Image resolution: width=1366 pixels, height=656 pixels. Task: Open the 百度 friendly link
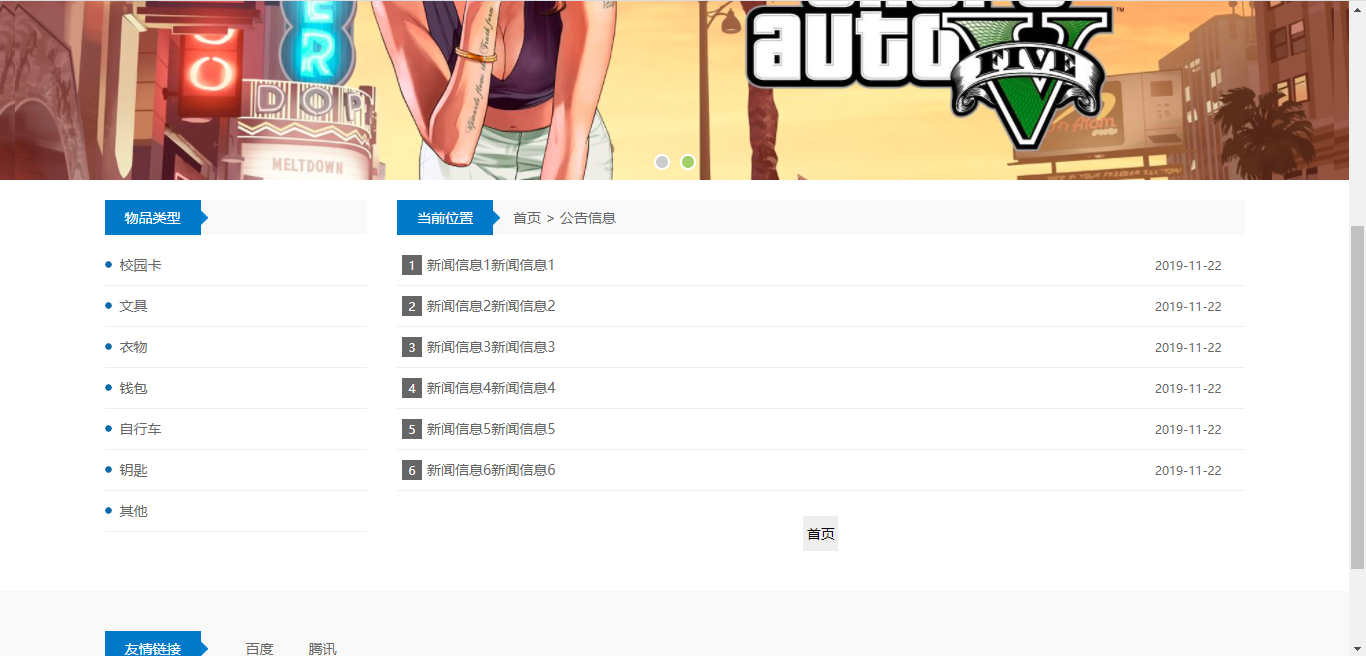260,649
